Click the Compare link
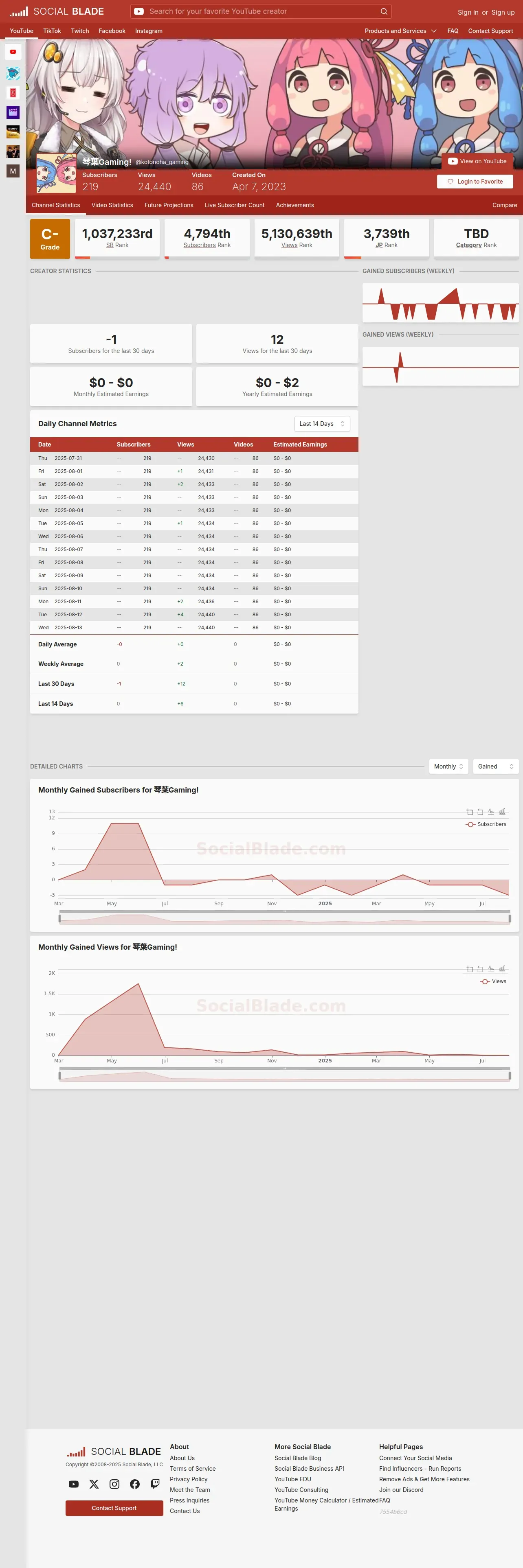Screen dimensions: 523x1568 pyautogui.click(x=505, y=205)
